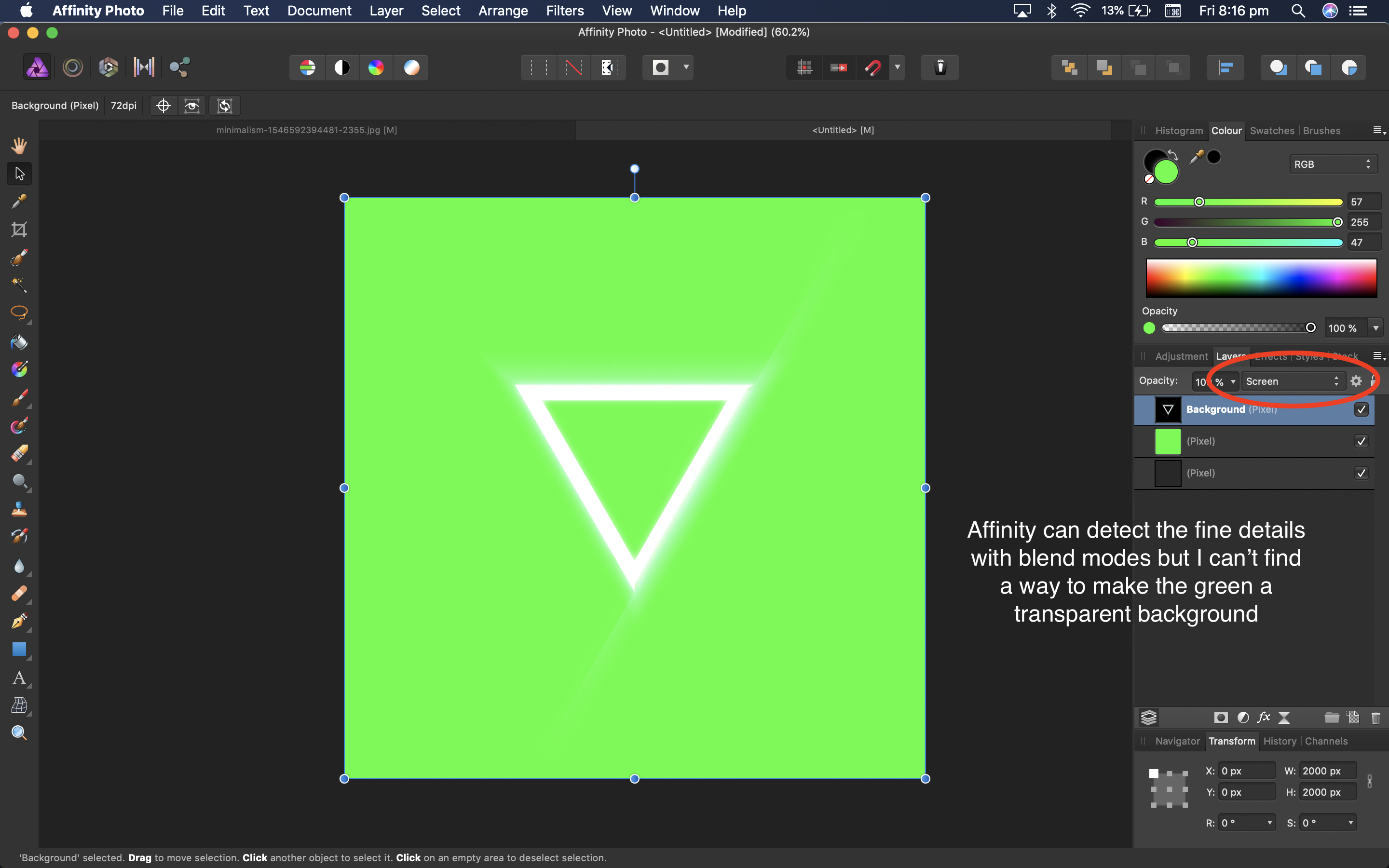Open the Filters menu
Viewport: 1389px width, 868px height.
(x=565, y=11)
